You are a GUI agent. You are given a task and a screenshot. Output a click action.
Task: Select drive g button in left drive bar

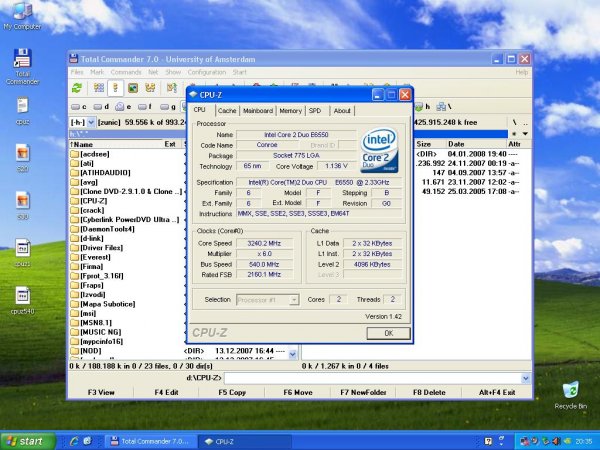tap(168, 107)
